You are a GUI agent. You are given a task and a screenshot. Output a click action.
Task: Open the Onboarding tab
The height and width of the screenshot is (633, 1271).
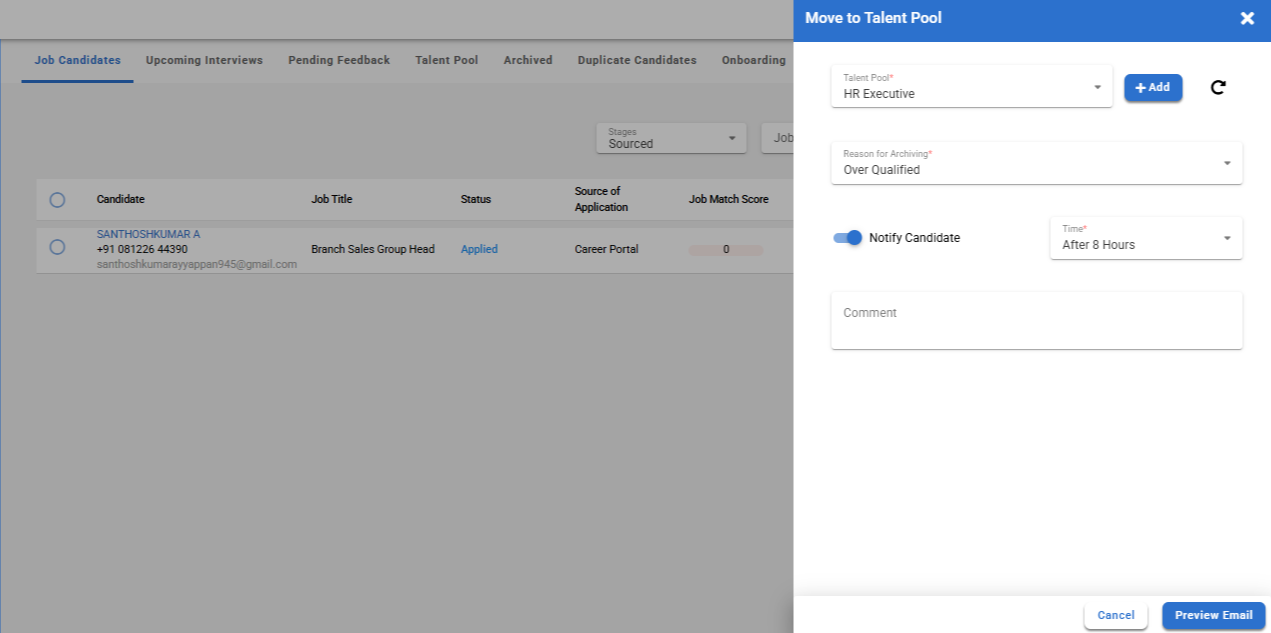point(754,60)
